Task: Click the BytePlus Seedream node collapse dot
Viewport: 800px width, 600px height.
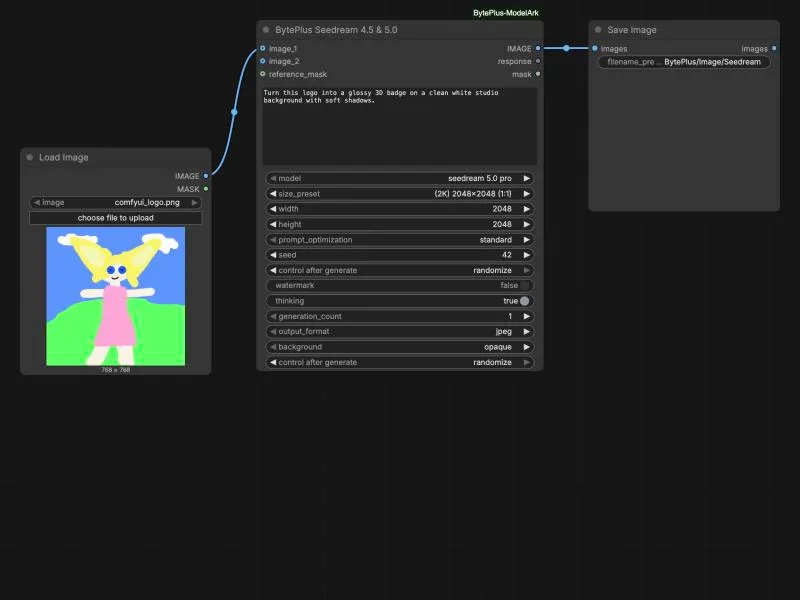Action: pos(266,30)
